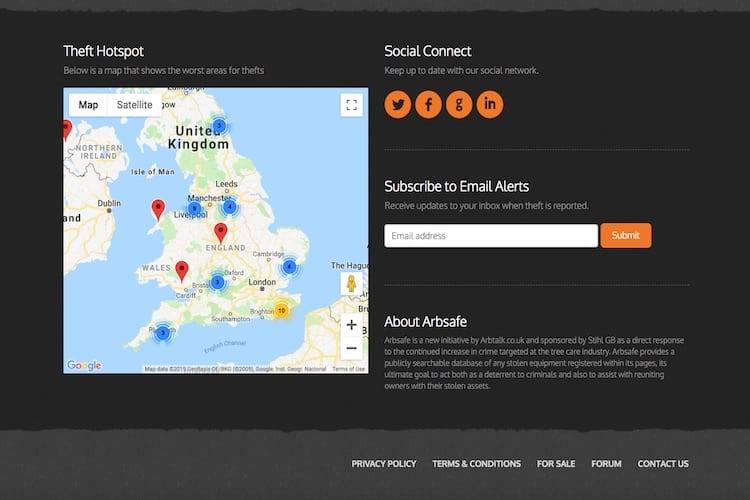
Task: Go to the For Sale page
Action: point(556,464)
